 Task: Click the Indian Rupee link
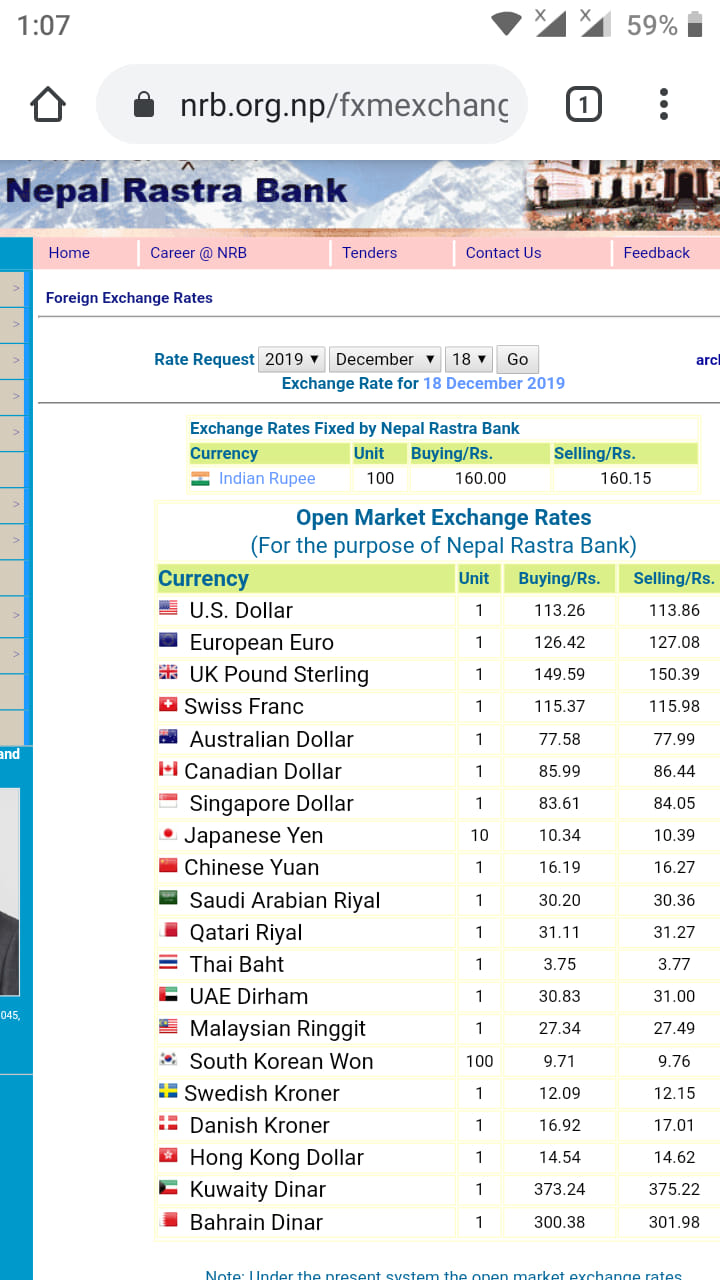pos(267,478)
